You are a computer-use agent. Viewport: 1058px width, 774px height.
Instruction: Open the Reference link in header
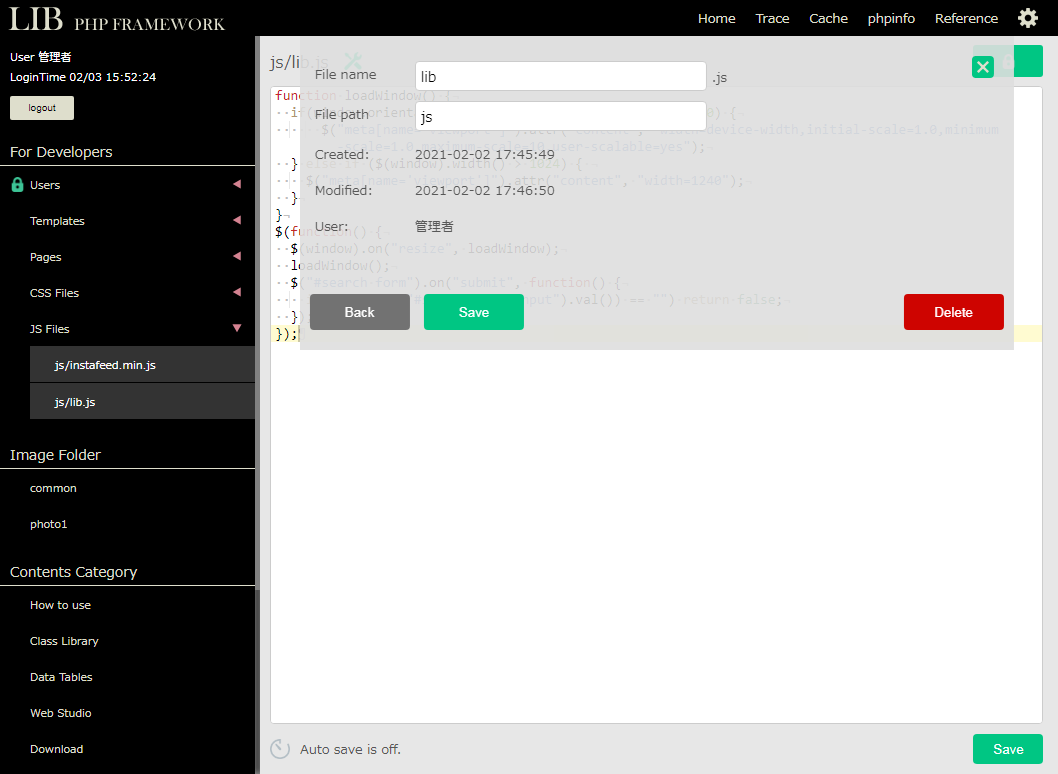[966, 18]
